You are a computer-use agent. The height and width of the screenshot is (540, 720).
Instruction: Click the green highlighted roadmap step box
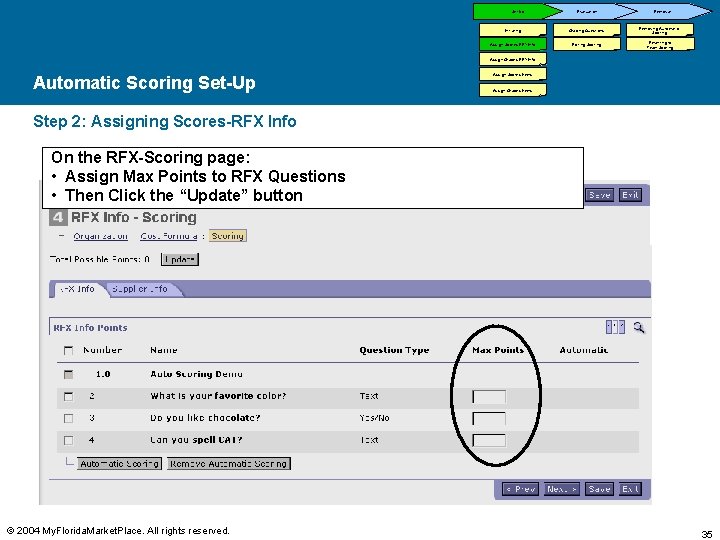tap(513, 45)
